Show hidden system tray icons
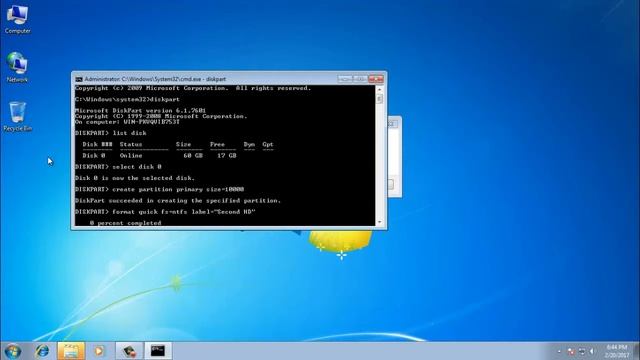The height and width of the screenshot is (360, 640). 559,351
